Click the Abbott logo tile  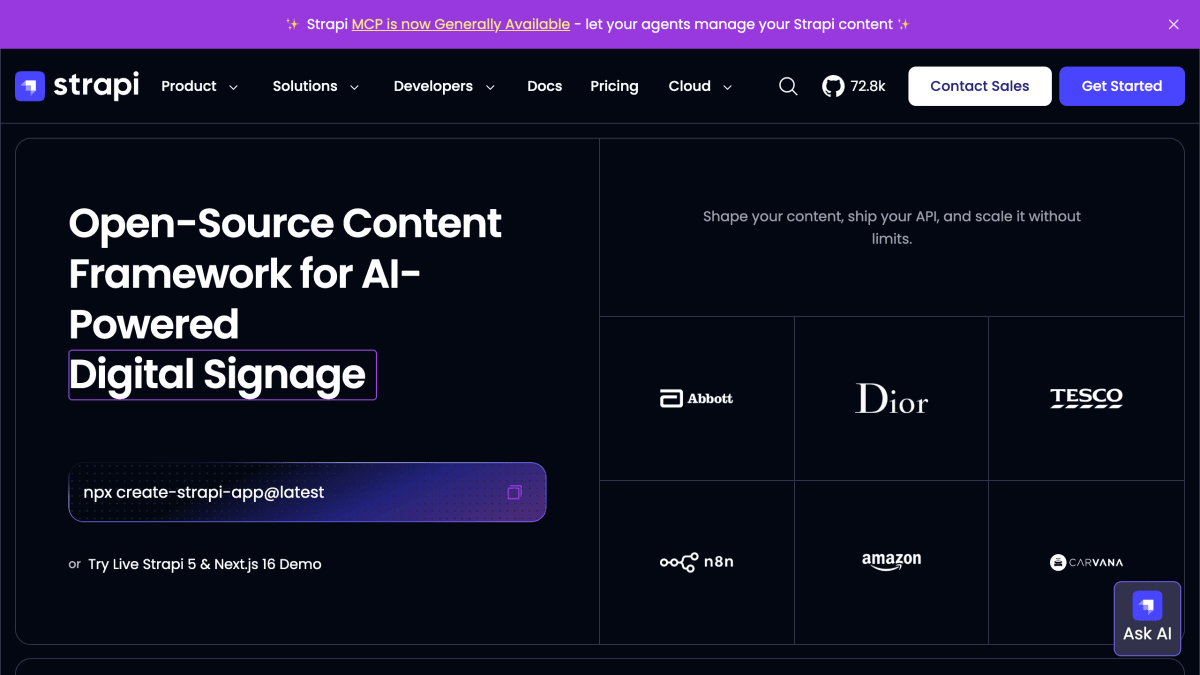[697, 399]
